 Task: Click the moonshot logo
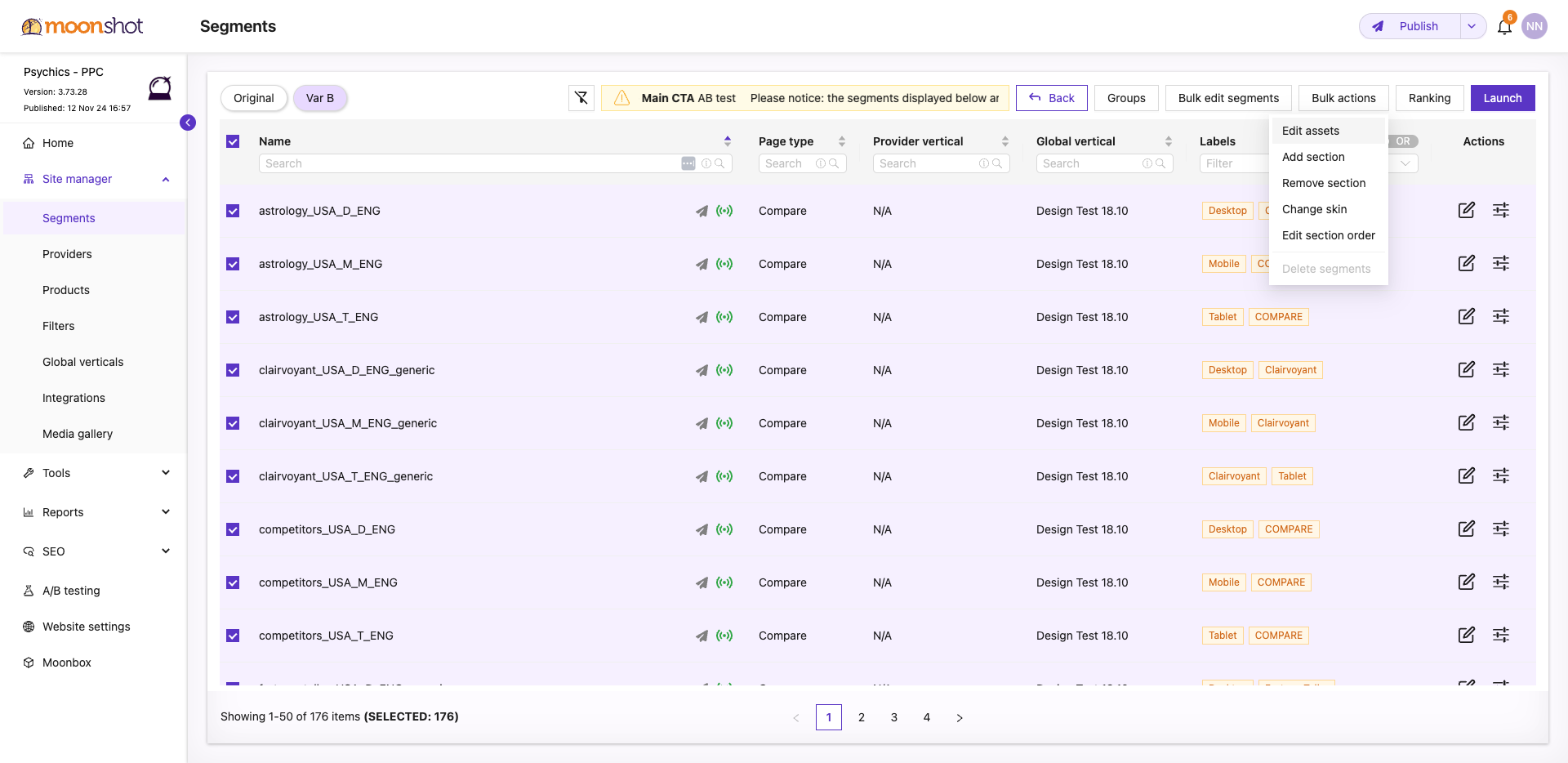click(x=82, y=26)
